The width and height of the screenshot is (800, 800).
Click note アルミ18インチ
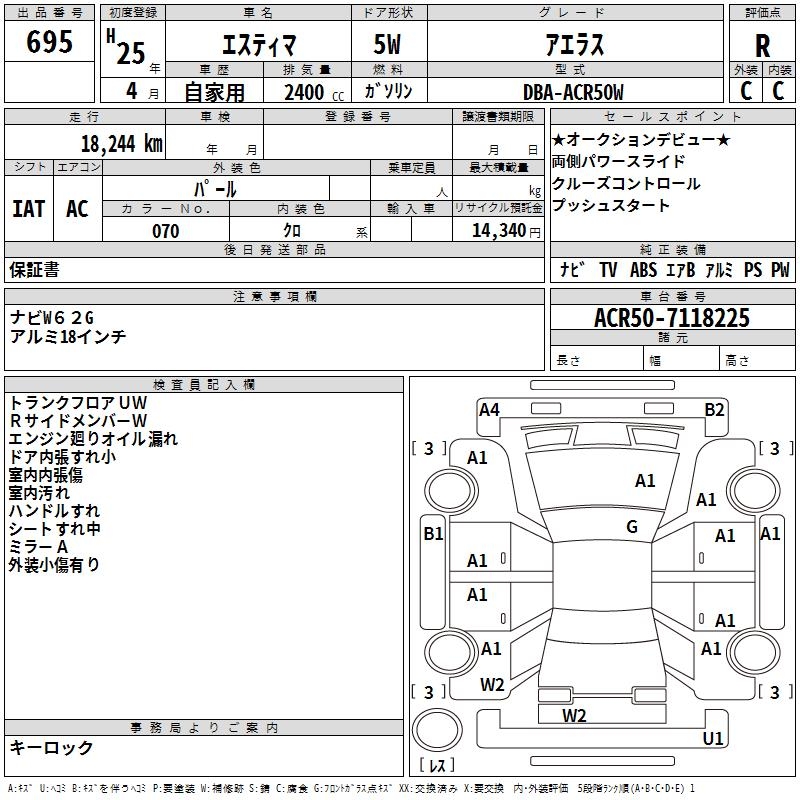pyautogui.click(x=68, y=336)
